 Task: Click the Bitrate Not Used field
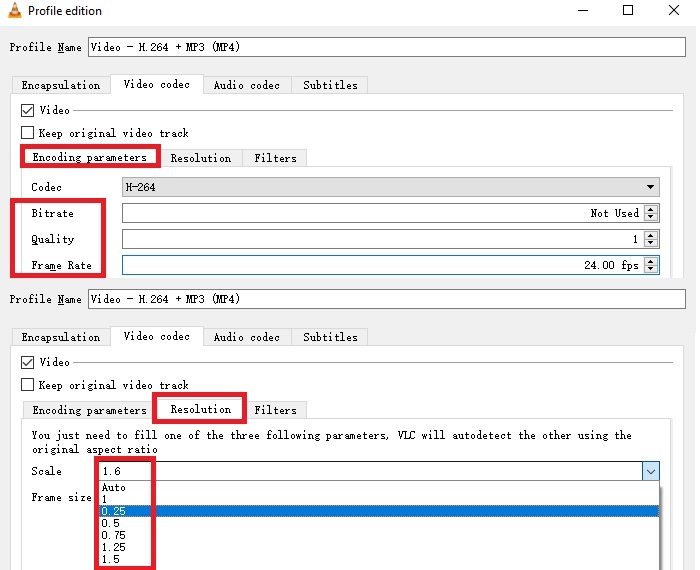click(x=383, y=213)
